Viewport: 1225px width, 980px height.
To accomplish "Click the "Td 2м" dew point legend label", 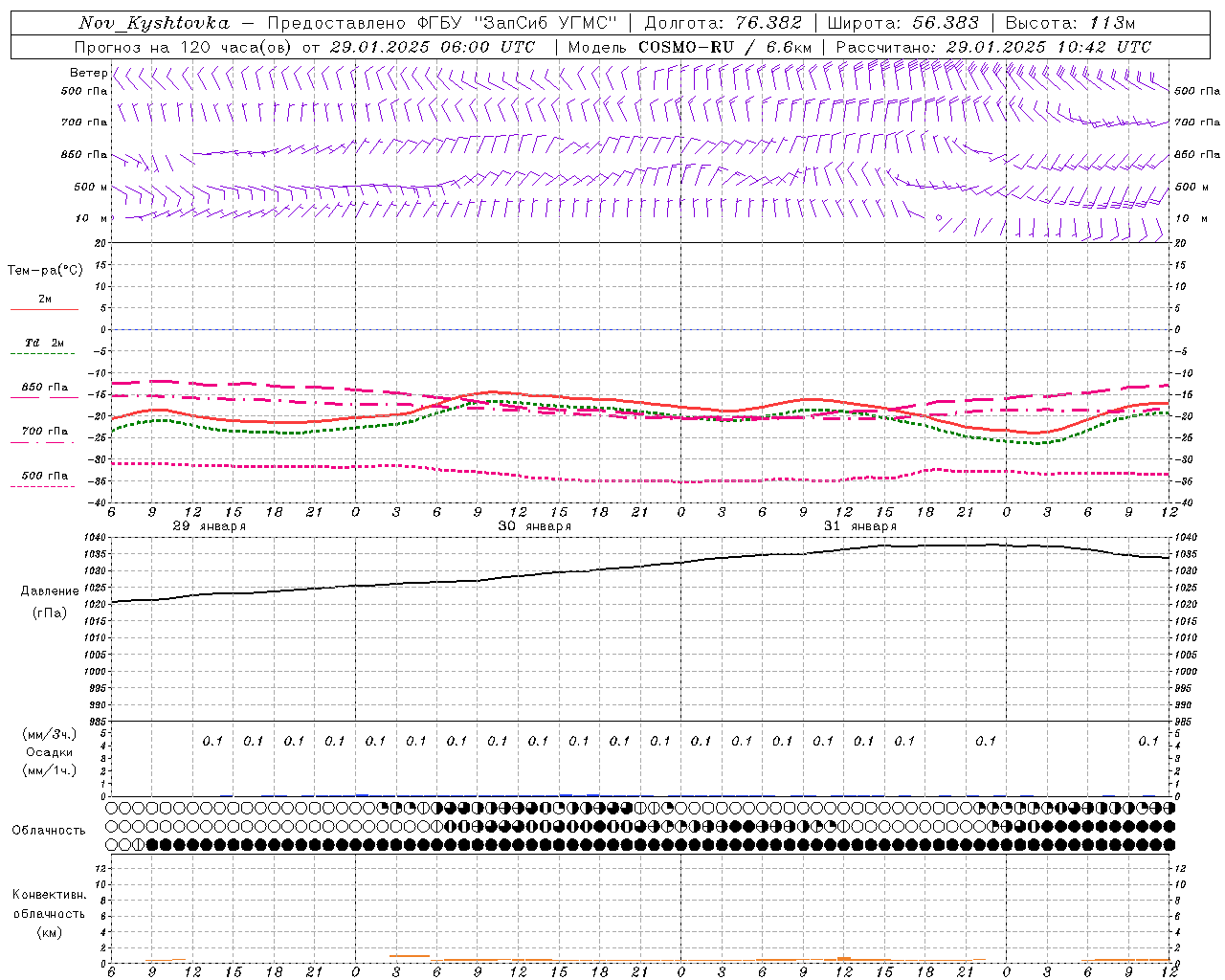I will click(x=44, y=343).
